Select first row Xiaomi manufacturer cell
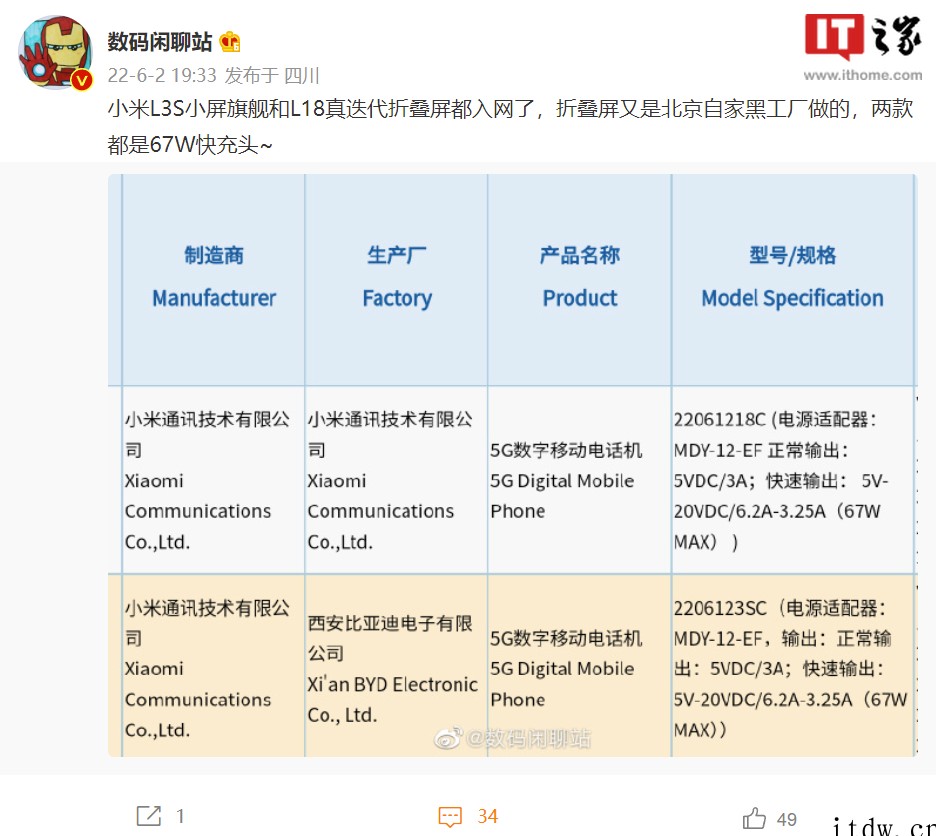The width and height of the screenshot is (936, 836). pyautogui.click(x=214, y=480)
